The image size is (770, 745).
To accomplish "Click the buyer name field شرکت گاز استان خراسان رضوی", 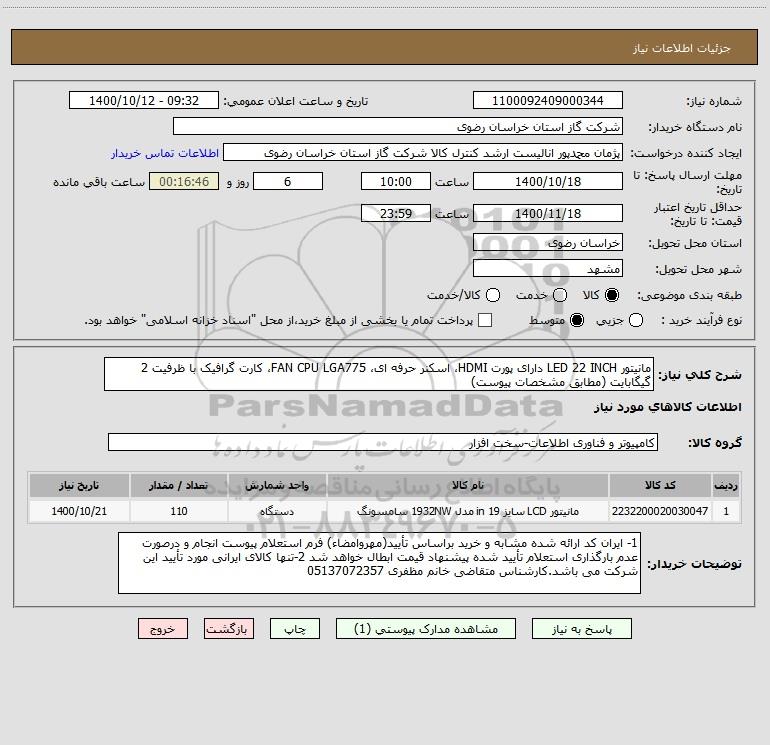I will [398, 127].
